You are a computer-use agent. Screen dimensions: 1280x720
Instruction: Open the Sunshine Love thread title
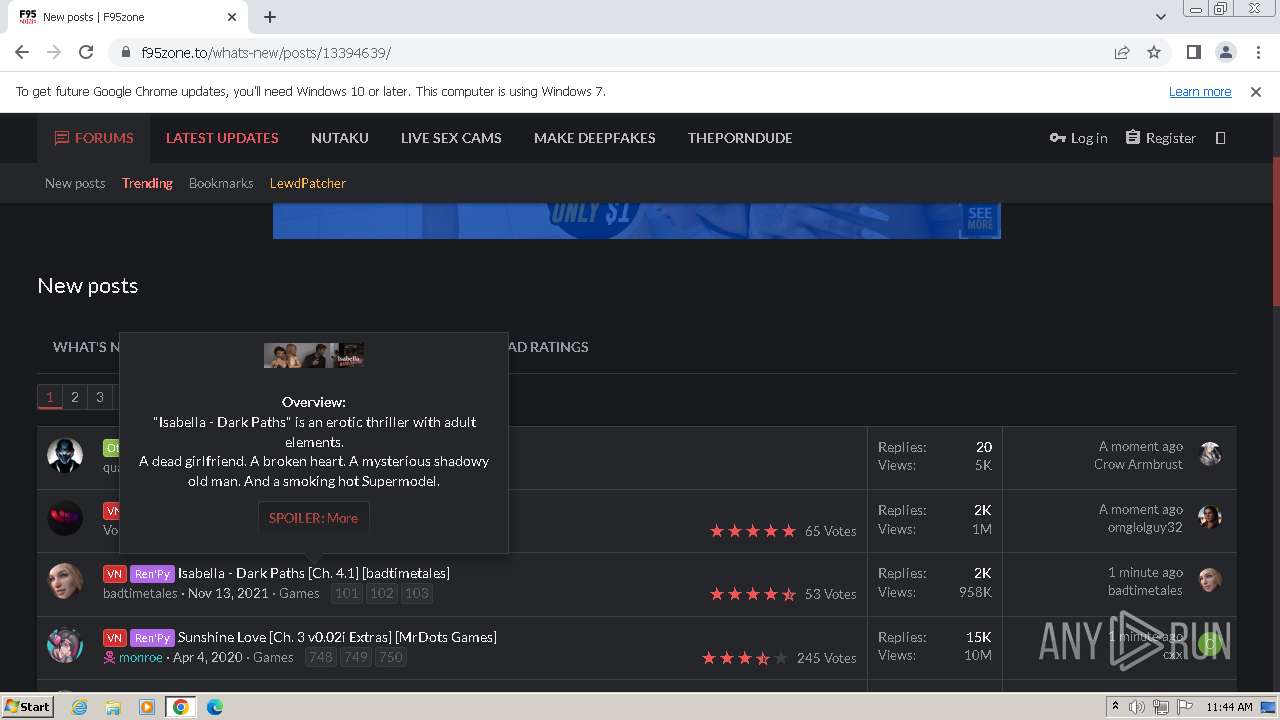pos(337,637)
